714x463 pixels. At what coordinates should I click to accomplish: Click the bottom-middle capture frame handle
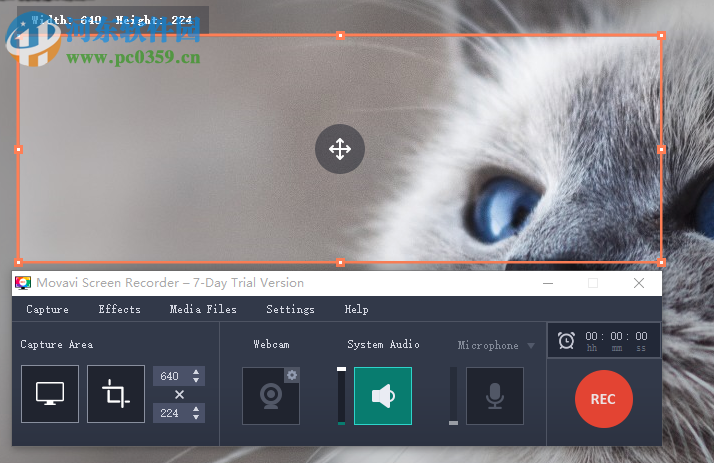click(x=340, y=262)
